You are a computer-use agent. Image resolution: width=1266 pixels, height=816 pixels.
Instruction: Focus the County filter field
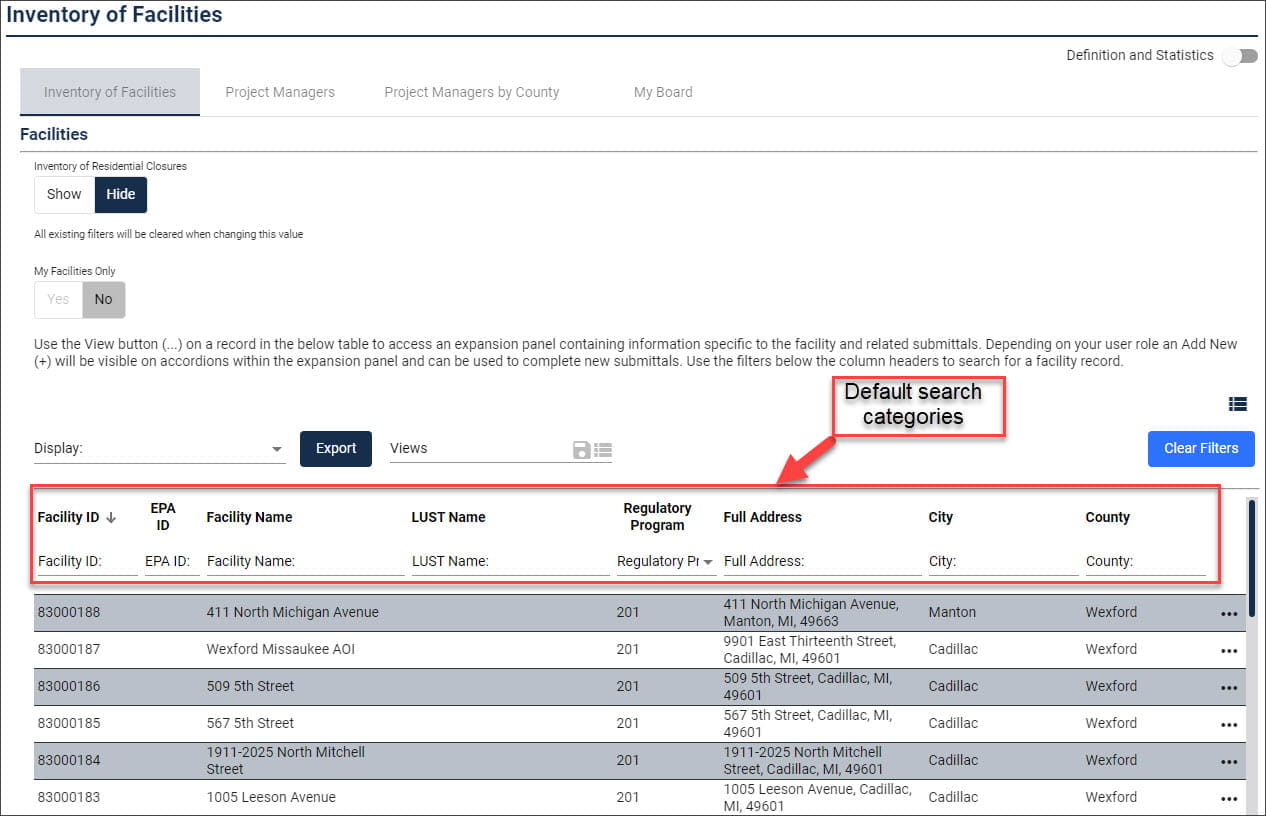coord(1146,561)
